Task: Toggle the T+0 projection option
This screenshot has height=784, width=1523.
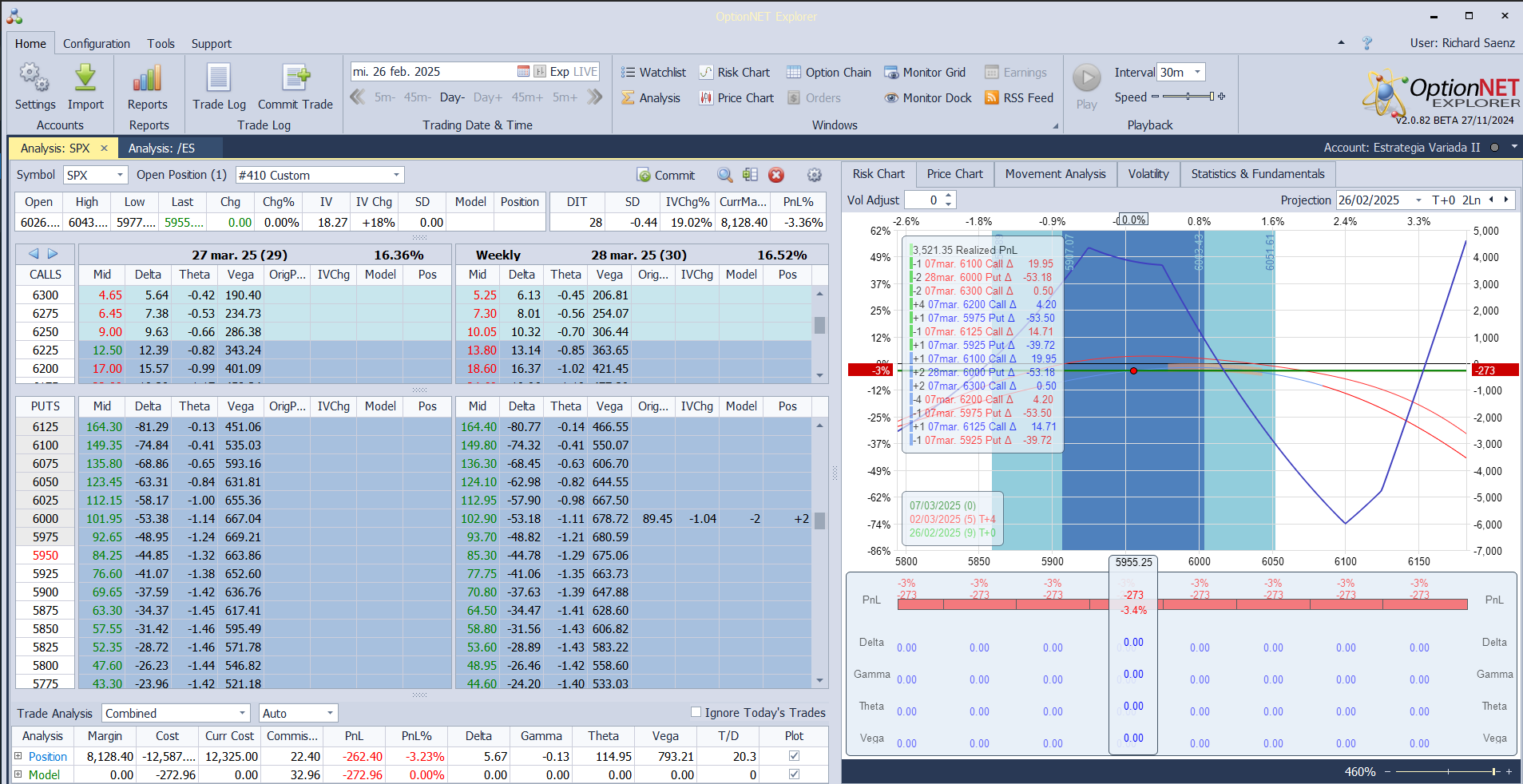Action: [1444, 200]
